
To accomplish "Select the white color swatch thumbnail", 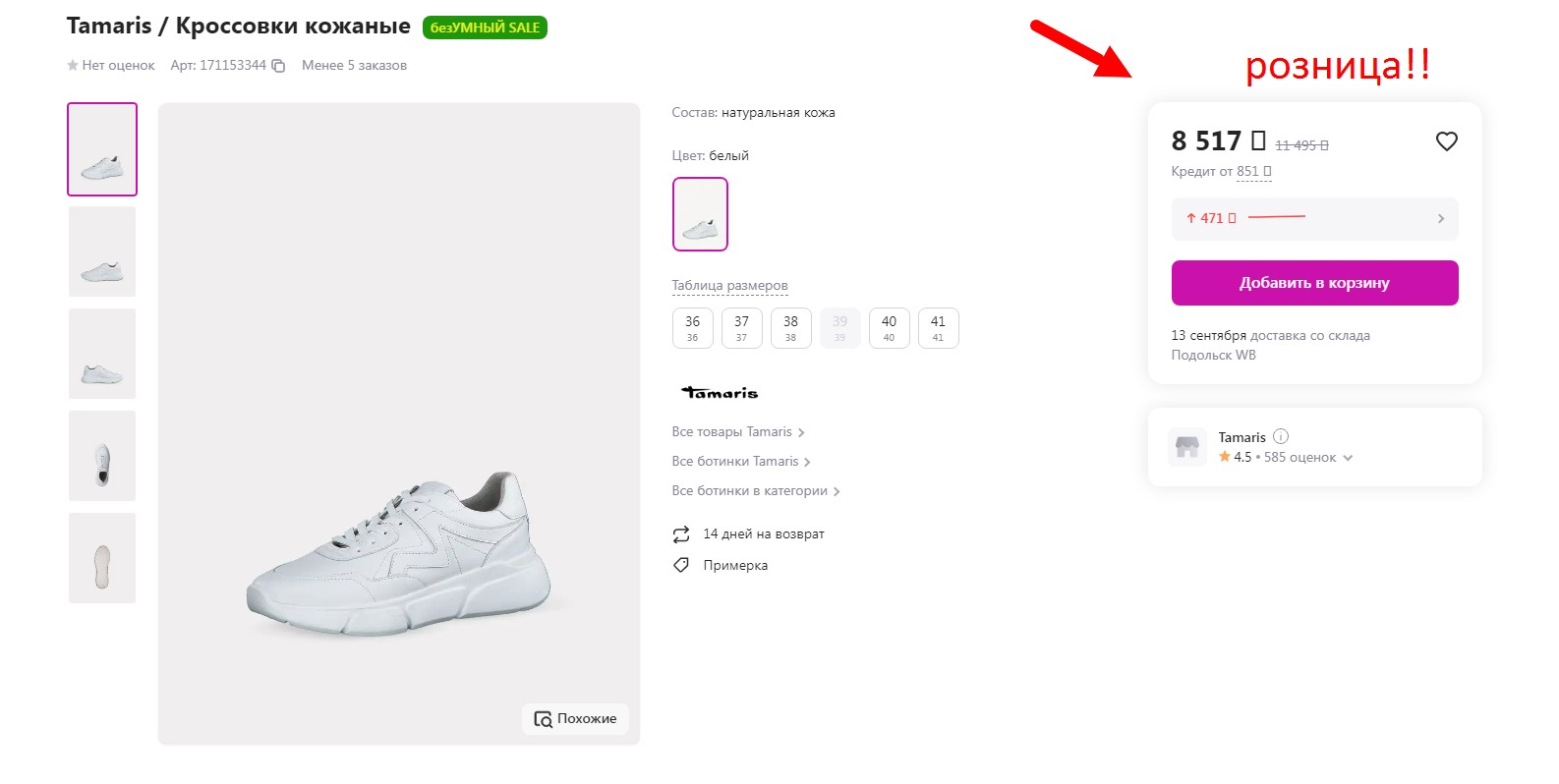I will click(700, 214).
